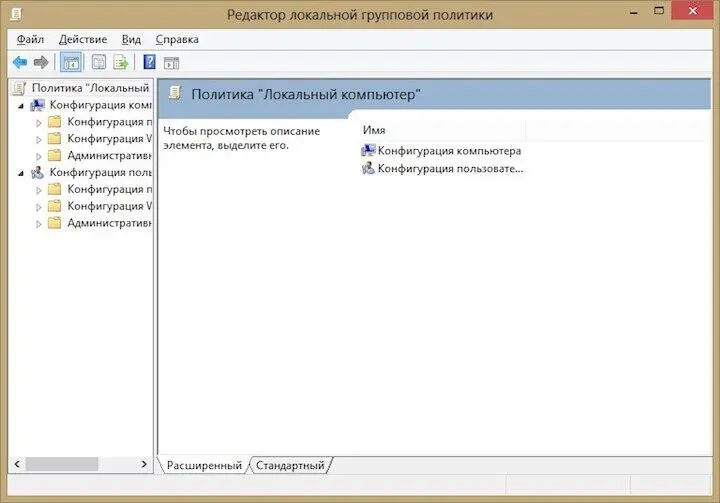Toggle the show/hide action pane icon

click(171, 63)
